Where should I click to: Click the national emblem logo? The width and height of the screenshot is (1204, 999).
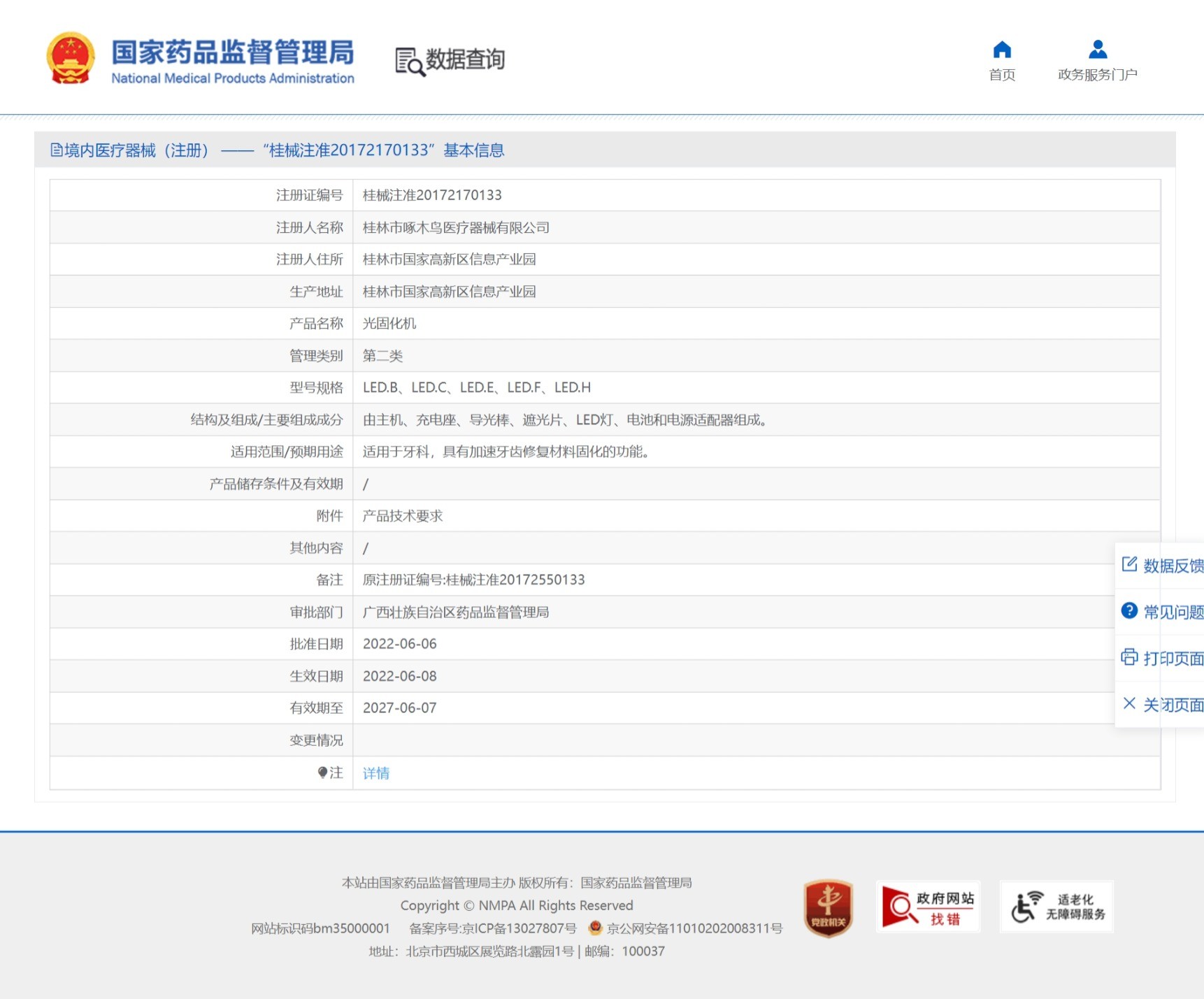click(x=70, y=59)
